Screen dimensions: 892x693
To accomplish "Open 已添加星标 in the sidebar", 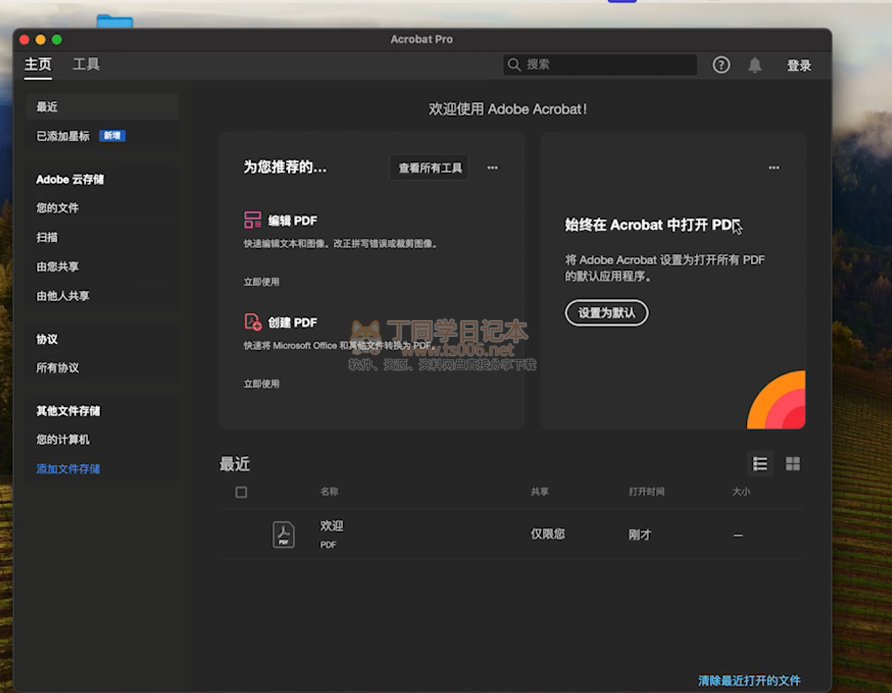I will coord(63,136).
